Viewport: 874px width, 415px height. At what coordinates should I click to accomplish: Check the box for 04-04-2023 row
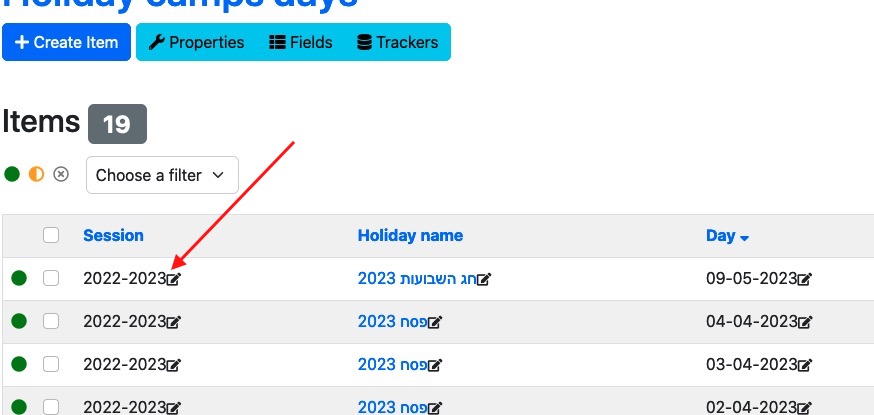[x=51, y=321]
